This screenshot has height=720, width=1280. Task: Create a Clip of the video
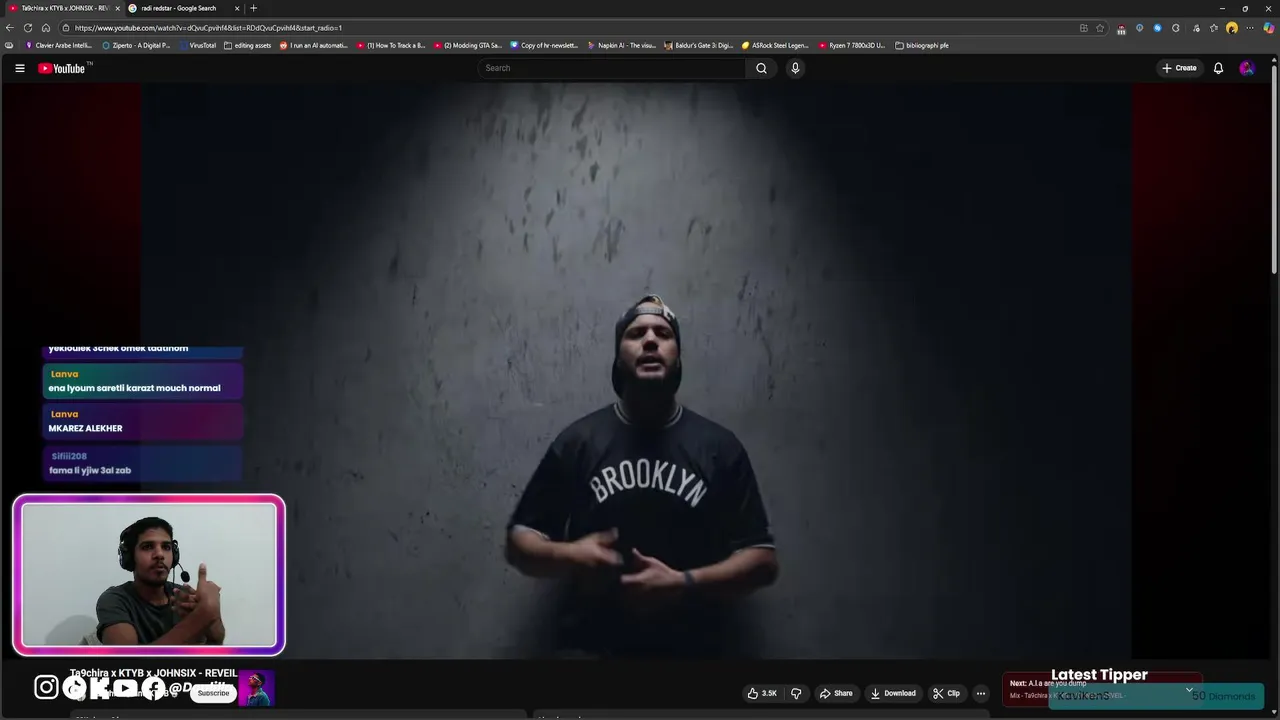pos(946,693)
